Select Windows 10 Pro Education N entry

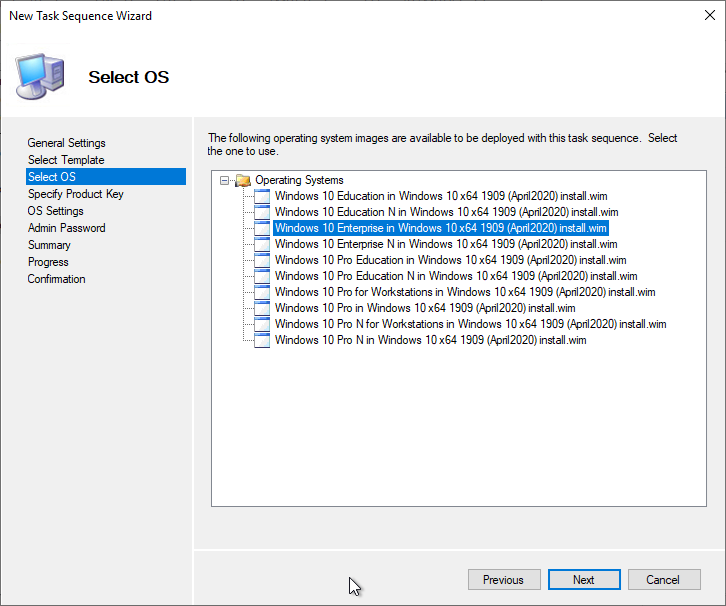pos(456,276)
